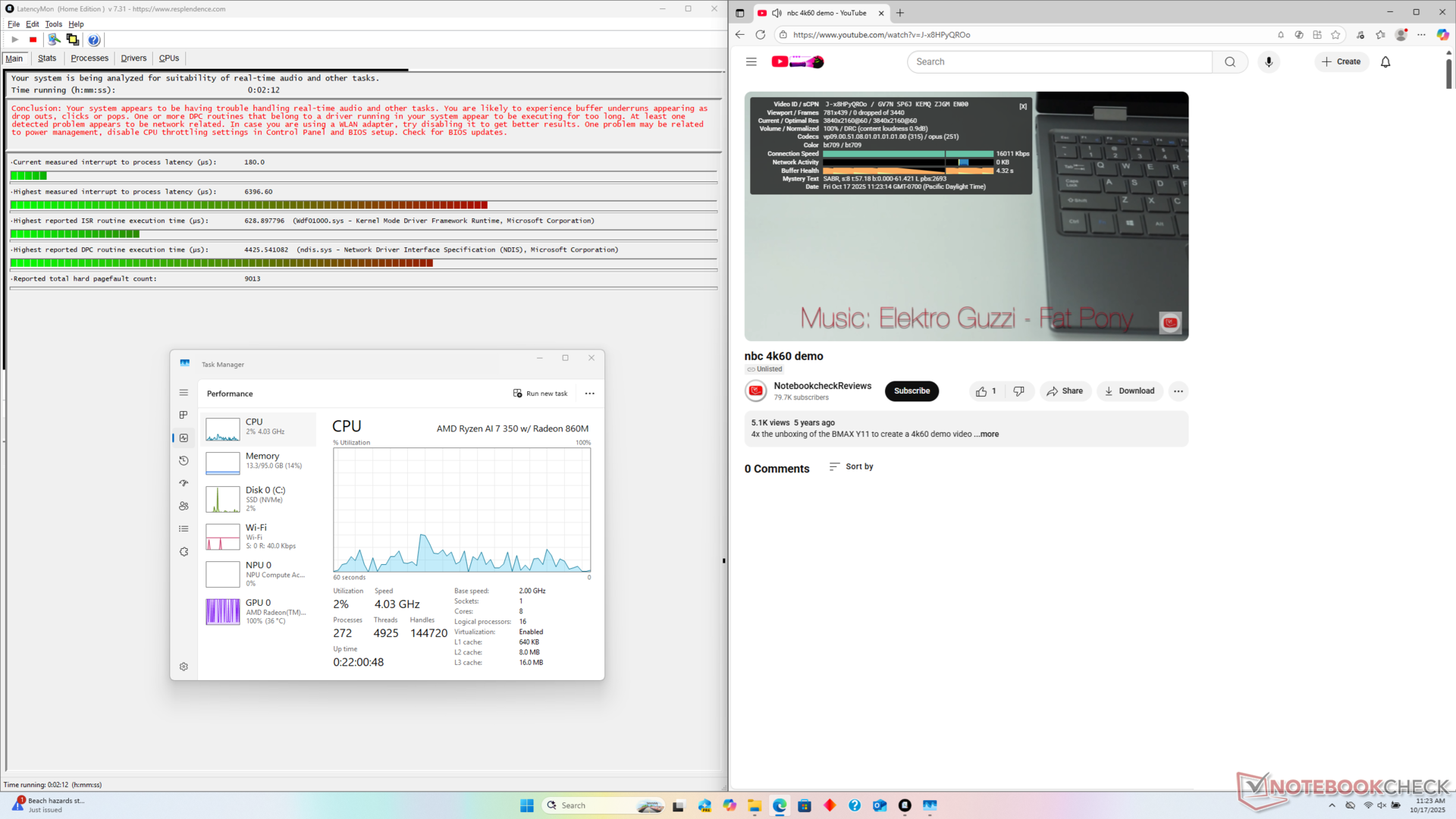The image size is (1456, 819).
Task: Dislike the nbc 4k60 demo video
Action: (1018, 391)
